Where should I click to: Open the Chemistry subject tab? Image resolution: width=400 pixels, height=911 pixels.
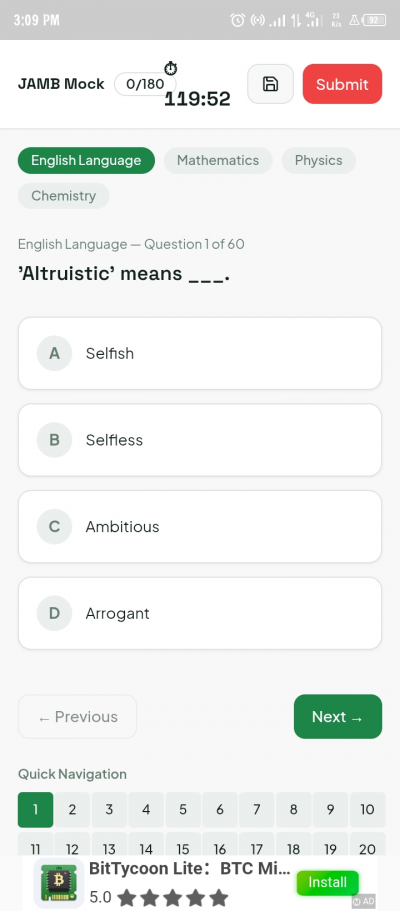(63, 196)
